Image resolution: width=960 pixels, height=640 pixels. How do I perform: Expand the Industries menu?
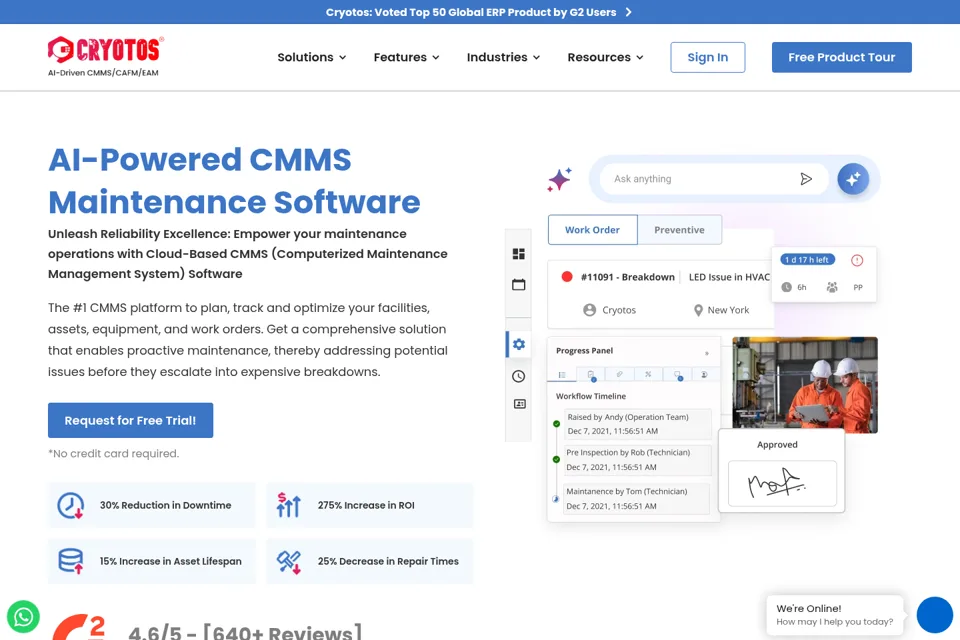tap(503, 57)
